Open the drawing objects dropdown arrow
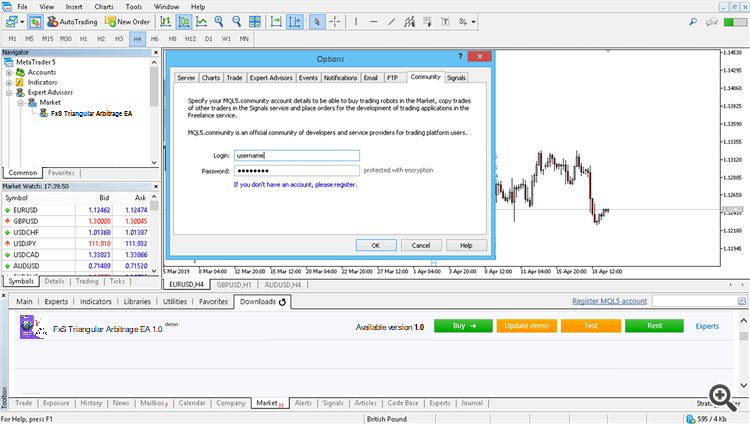The width and height of the screenshot is (750, 424). coord(474,22)
